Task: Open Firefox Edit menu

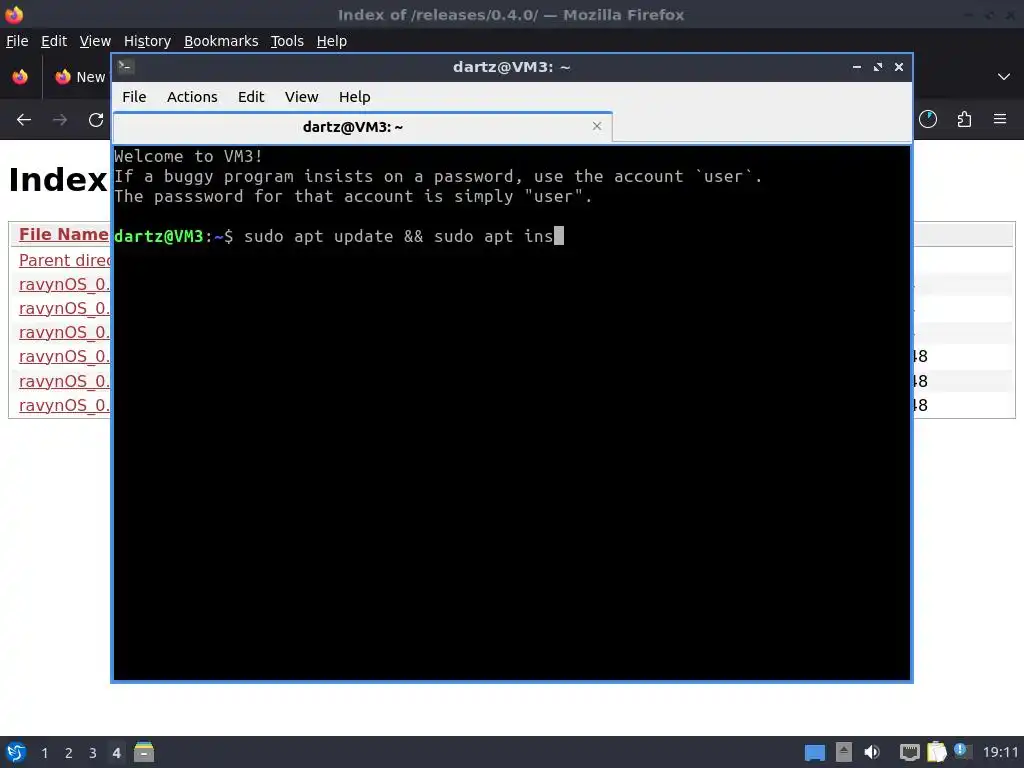Action: click(x=54, y=41)
